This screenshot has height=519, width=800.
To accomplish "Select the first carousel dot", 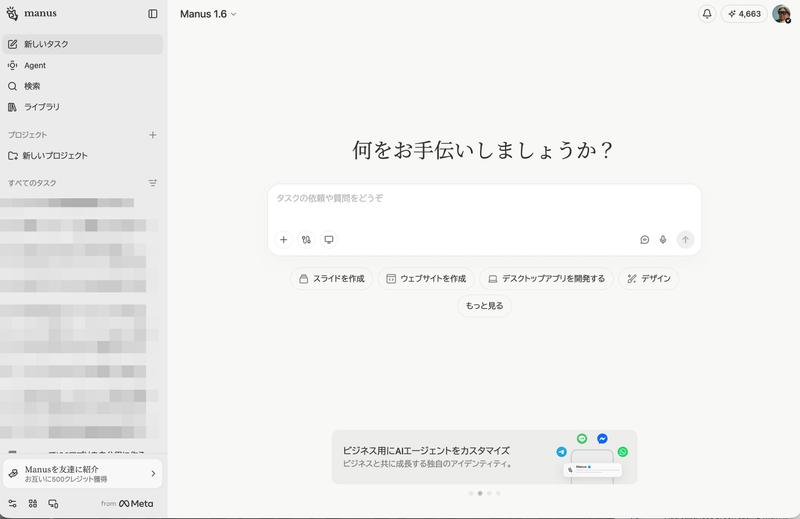I will pos(471,493).
